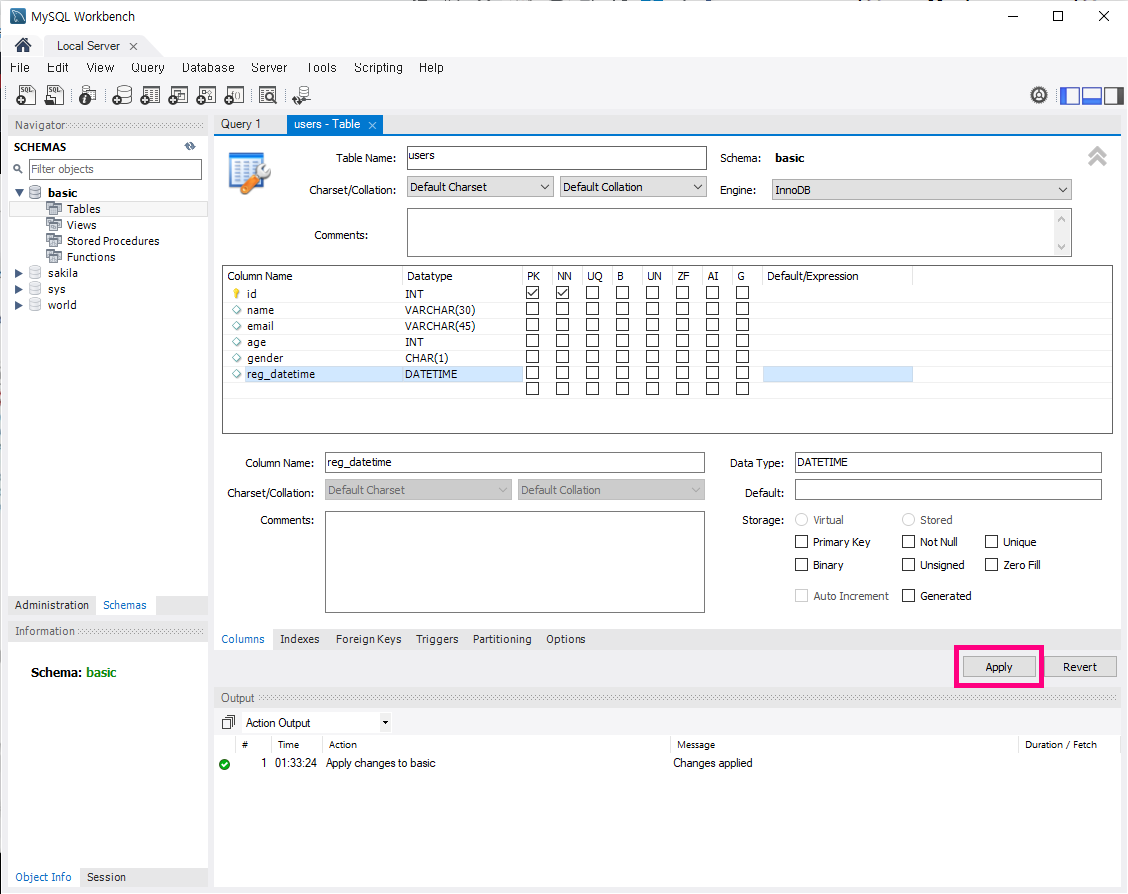Click the Filter objects search field
This screenshot has width=1128, height=894.
tap(115, 169)
